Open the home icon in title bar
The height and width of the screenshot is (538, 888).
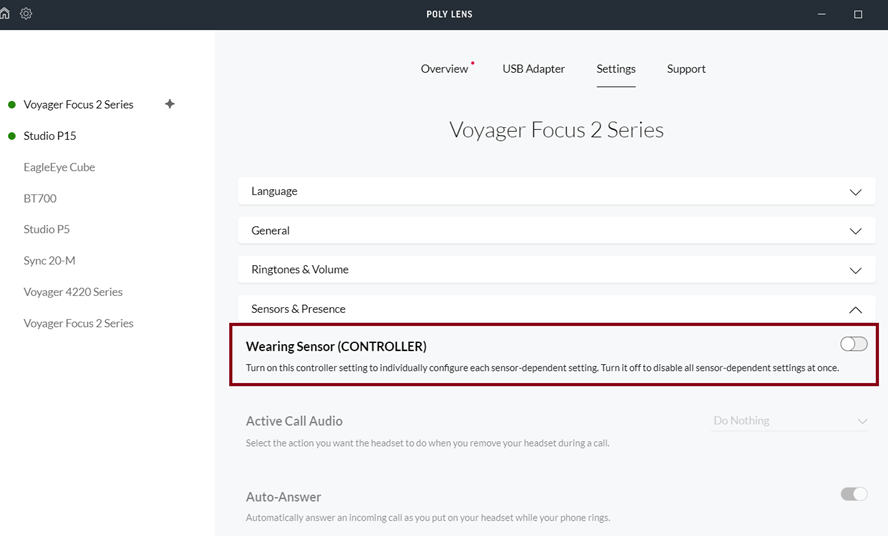[x=4, y=13]
